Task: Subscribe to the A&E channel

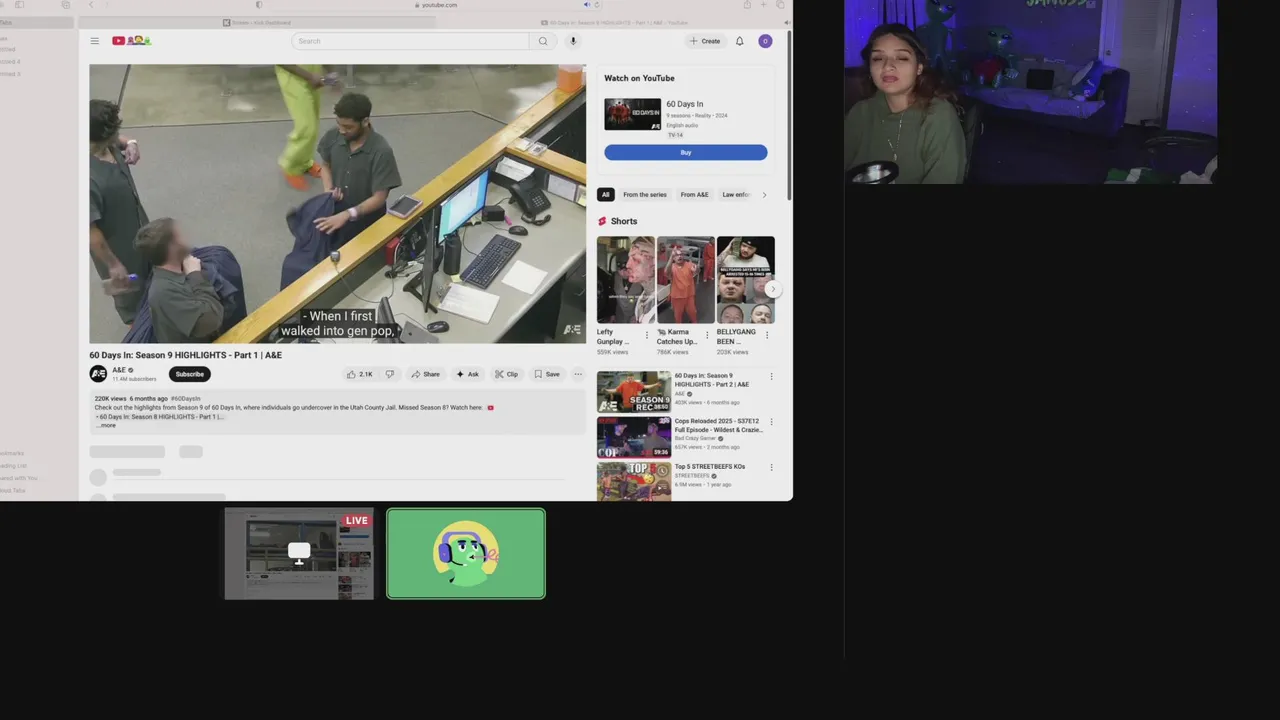Action: (189, 374)
